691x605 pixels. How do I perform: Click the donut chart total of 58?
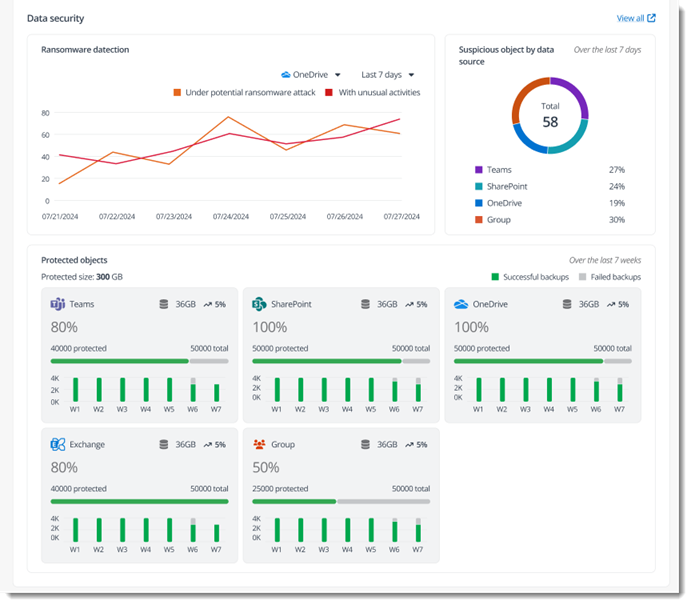[550, 116]
